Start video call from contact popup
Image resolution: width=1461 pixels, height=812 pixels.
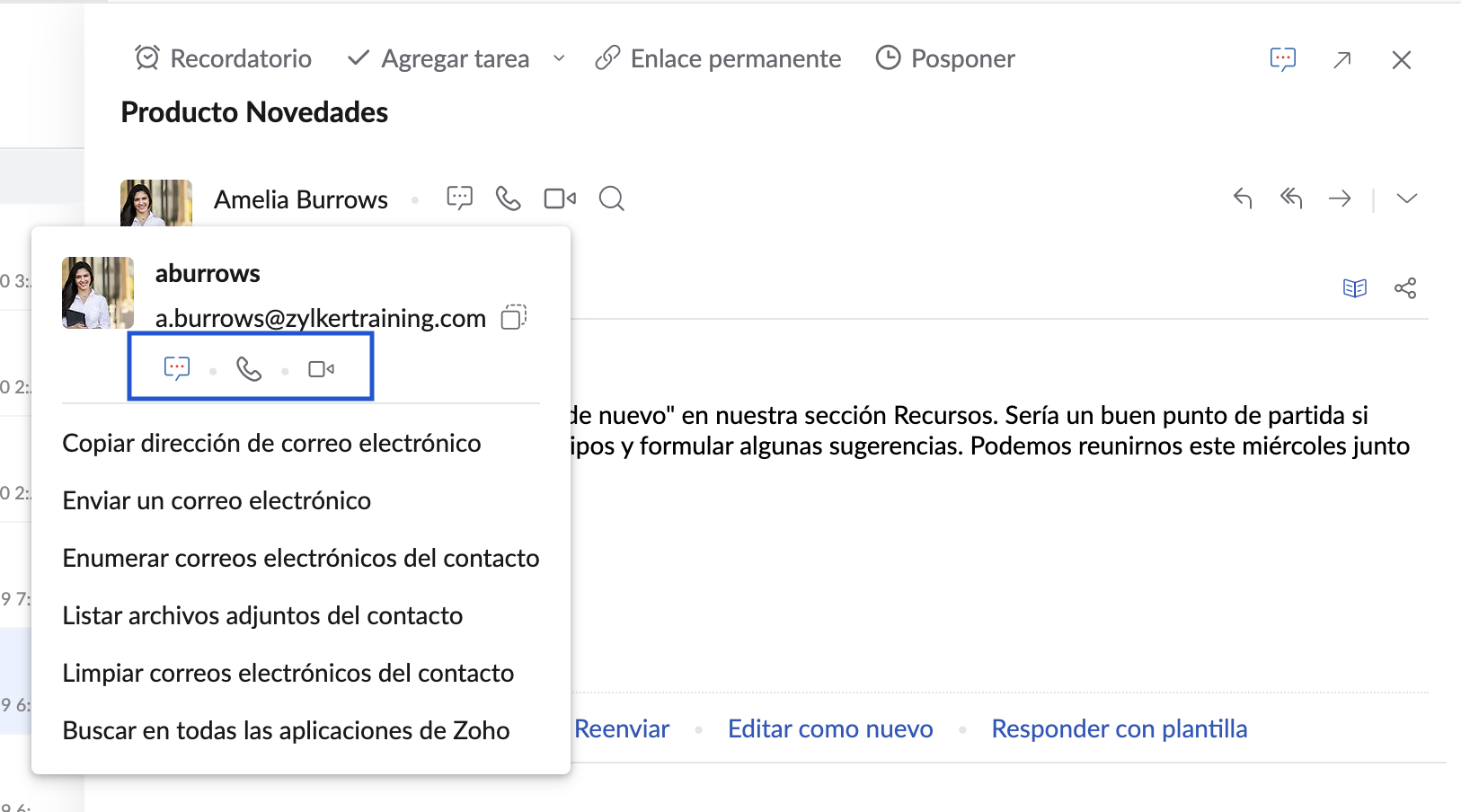[x=321, y=369]
